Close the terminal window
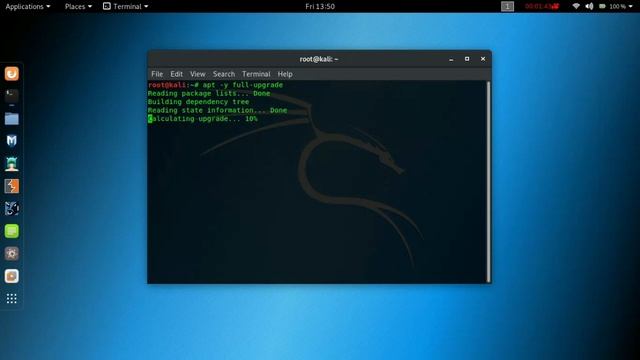This screenshot has width=640, height=360. tap(483, 59)
